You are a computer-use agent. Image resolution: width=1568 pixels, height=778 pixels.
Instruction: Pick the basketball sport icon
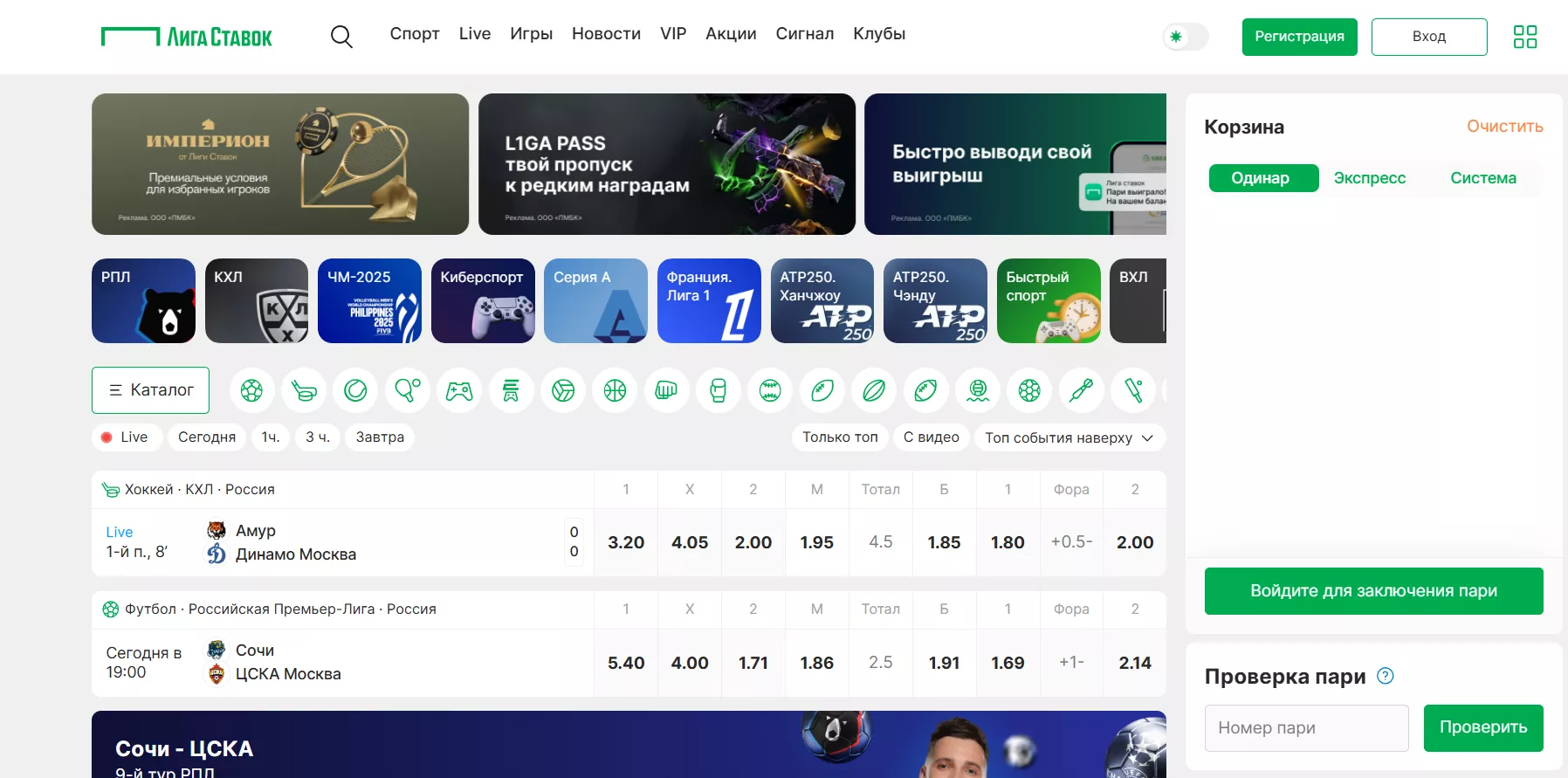(x=615, y=390)
